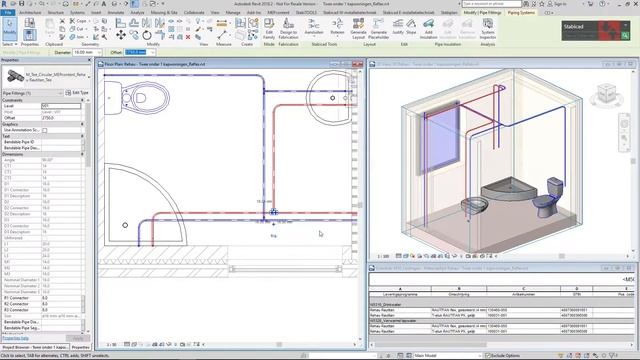The height and width of the screenshot is (360, 640).
Task: Switch to Project Browser panel tab
Action: click(35, 347)
